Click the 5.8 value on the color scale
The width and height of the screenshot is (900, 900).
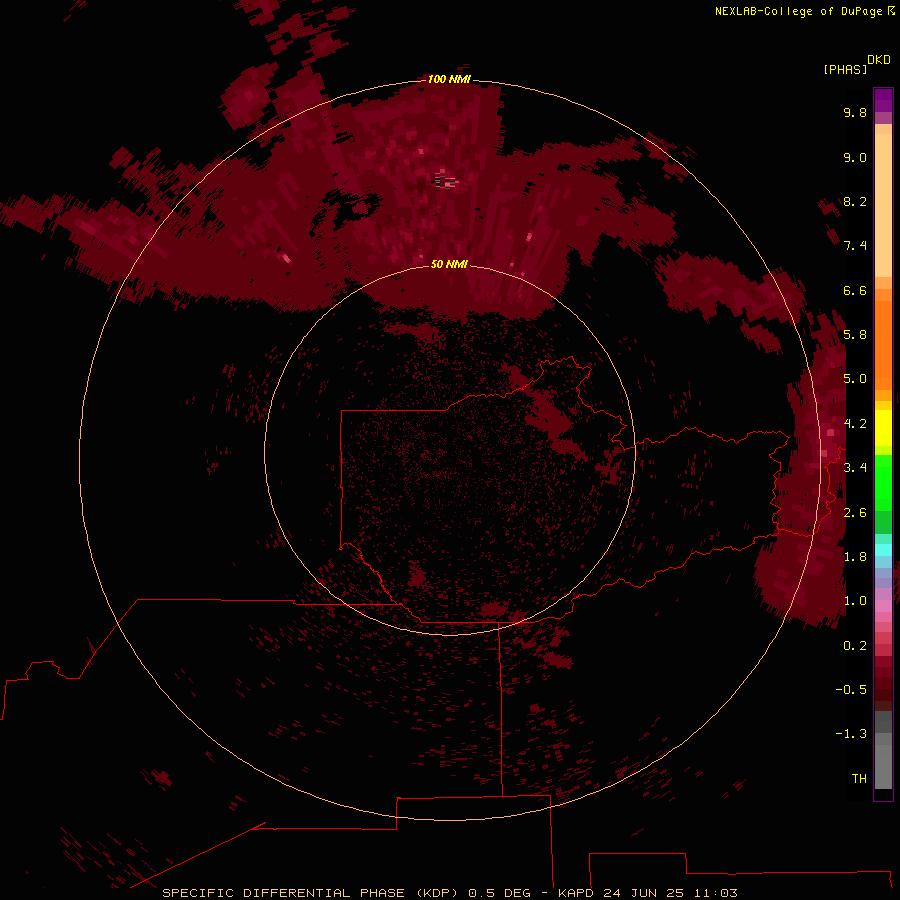(855, 335)
